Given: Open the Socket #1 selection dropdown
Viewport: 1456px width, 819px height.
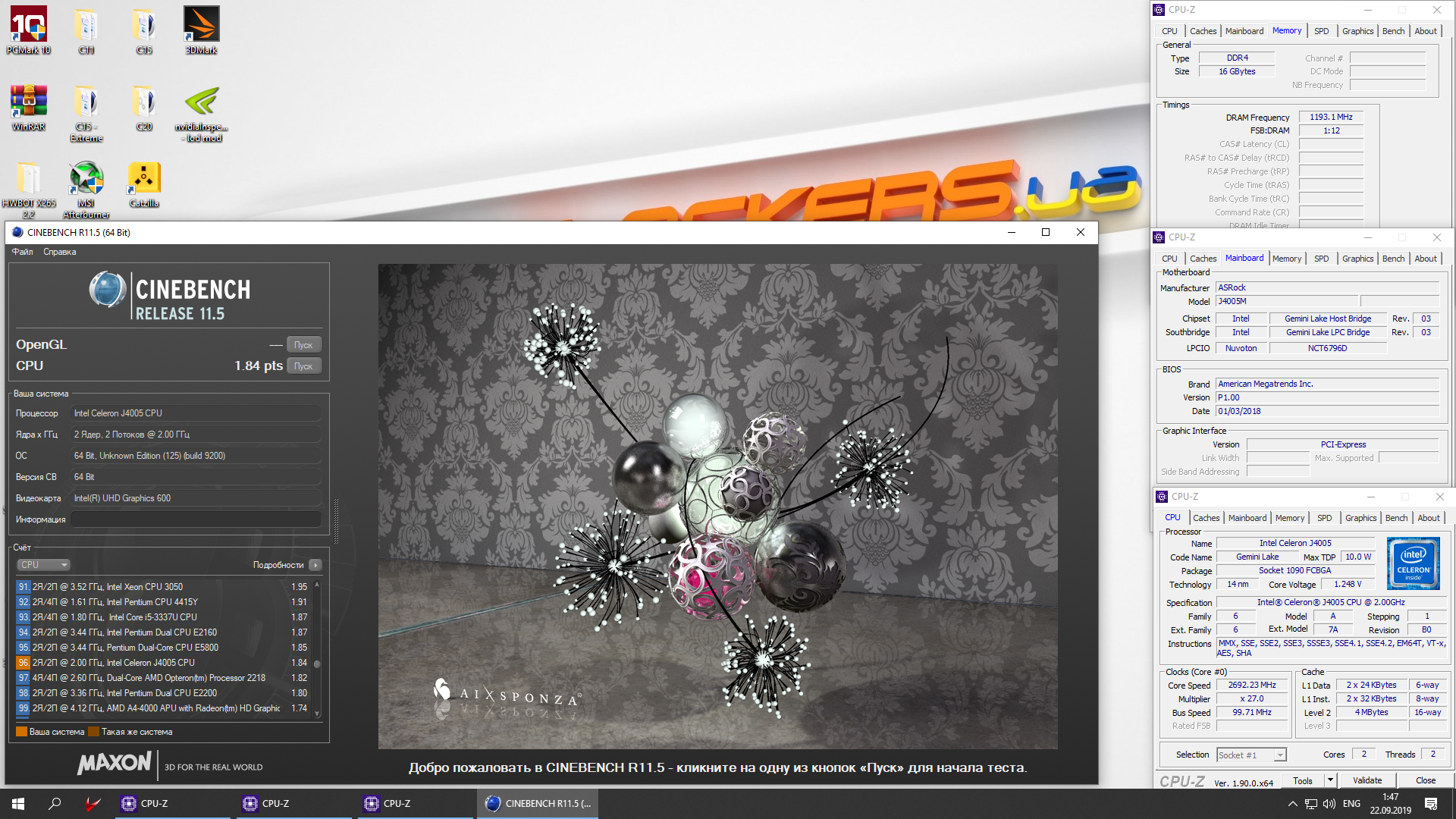Looking at the screenshot, I should pos(1251,755).
